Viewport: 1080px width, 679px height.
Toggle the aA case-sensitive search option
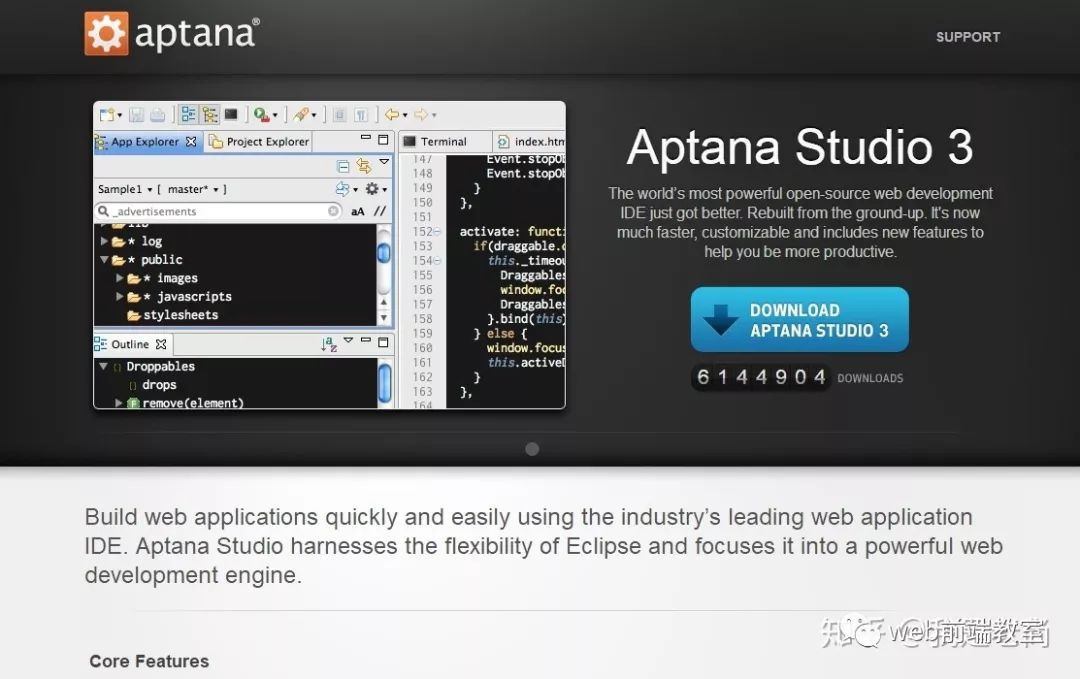click(x=357, y=211)
